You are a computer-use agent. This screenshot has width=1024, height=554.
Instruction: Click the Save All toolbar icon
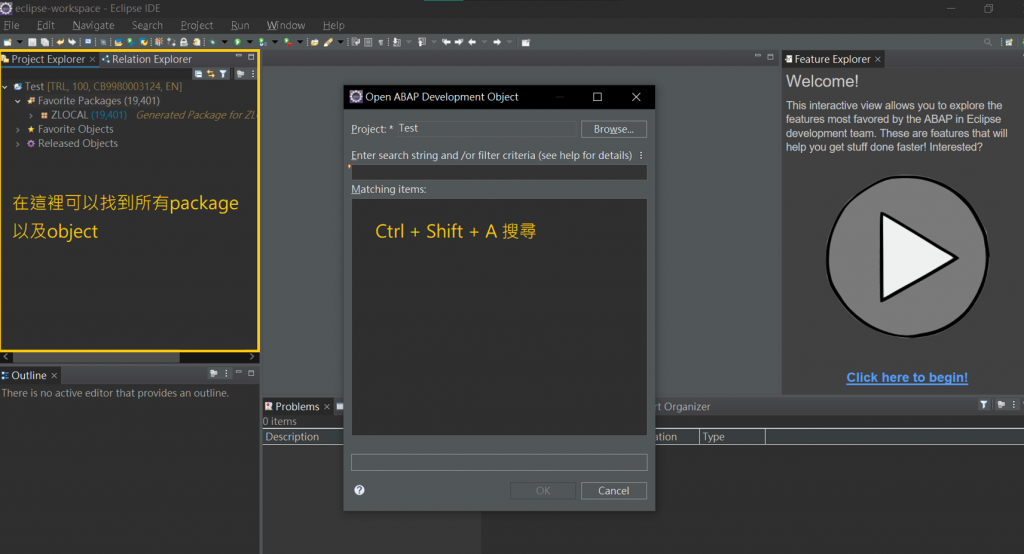pyautogui.click(x=45, y=42)
